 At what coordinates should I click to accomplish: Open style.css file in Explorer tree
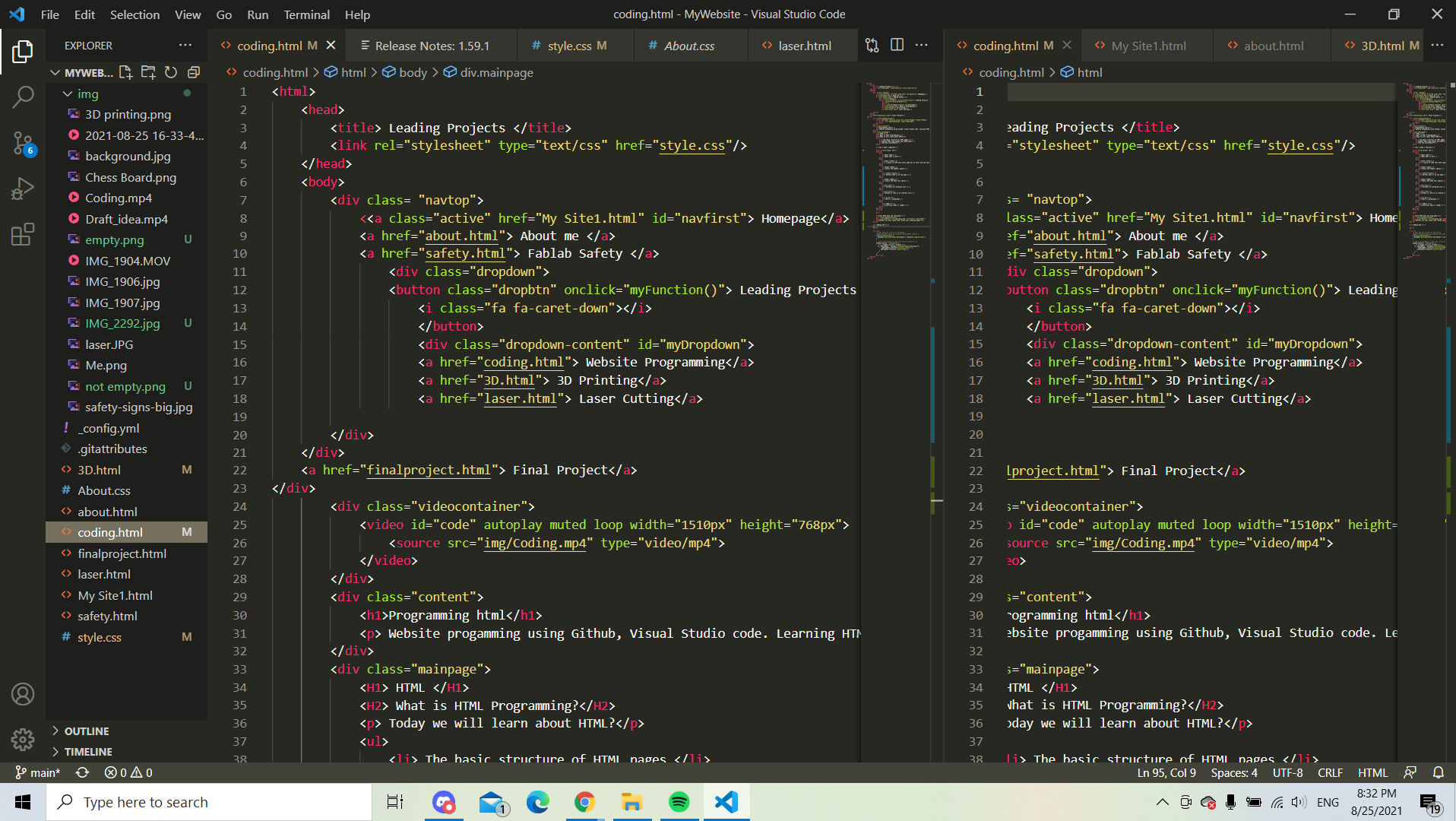pyautogui.click(x=126, y=637)
